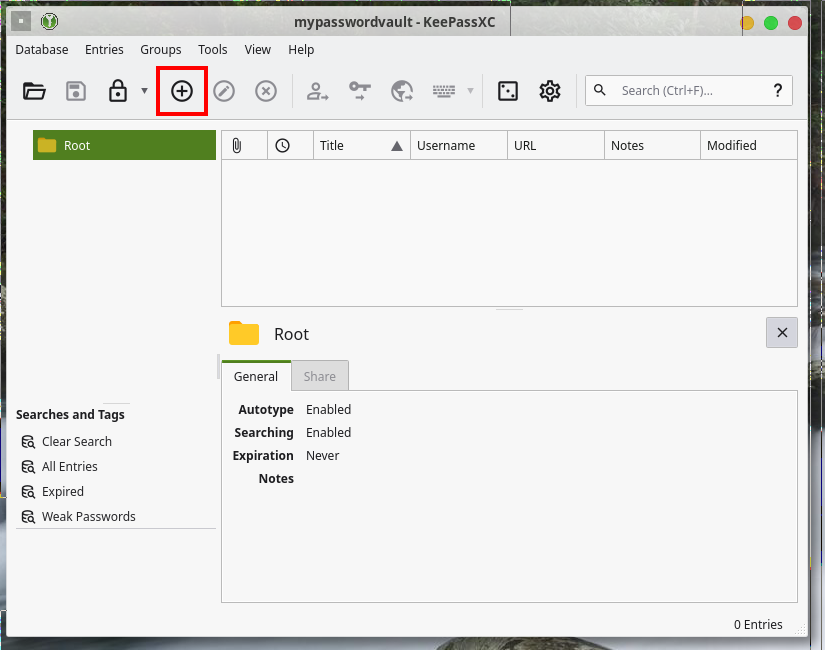Expand the Auto-Type dropdown arrow

[x=470, y=91]
